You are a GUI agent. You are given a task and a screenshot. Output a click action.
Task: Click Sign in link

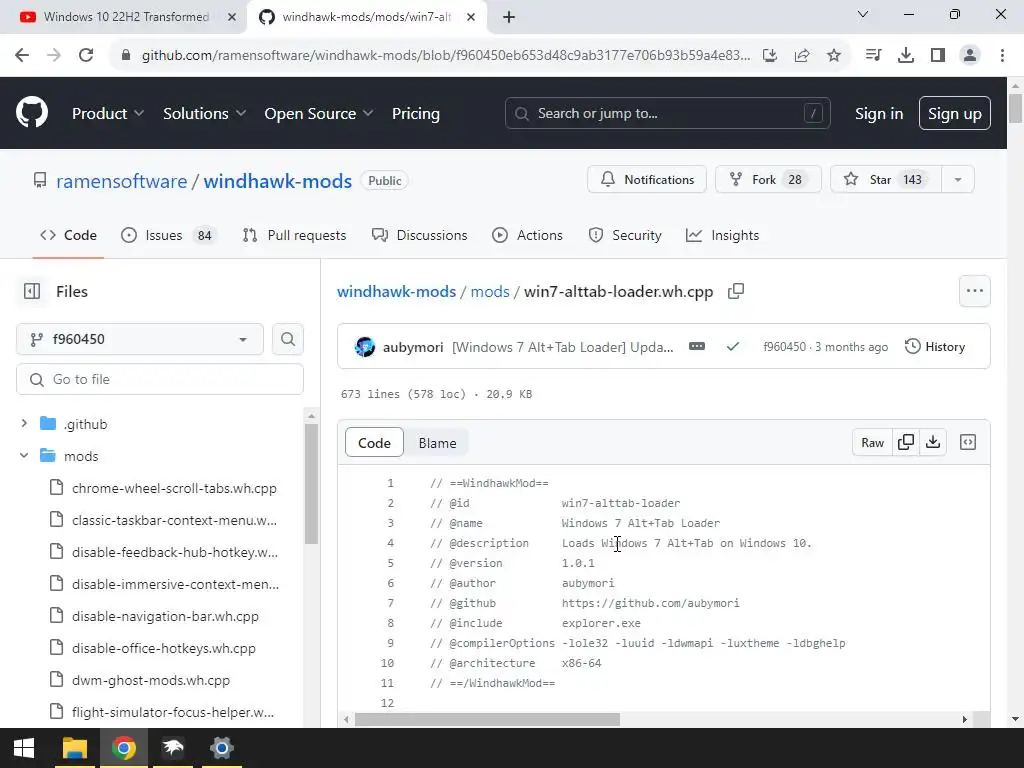pos(879,114)
